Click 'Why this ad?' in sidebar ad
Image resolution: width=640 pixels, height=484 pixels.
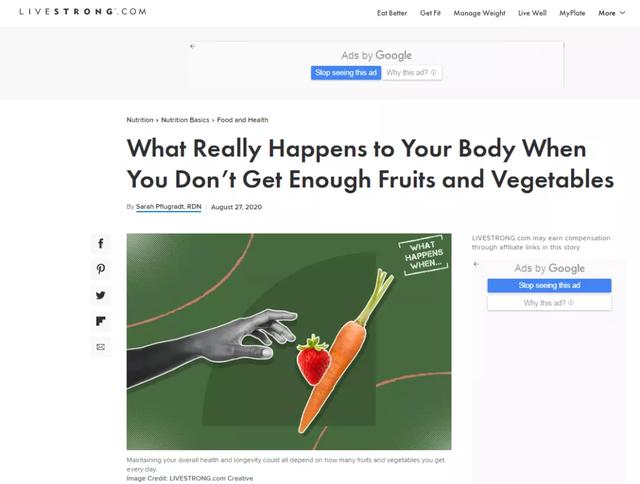click(x=549, y=303)
